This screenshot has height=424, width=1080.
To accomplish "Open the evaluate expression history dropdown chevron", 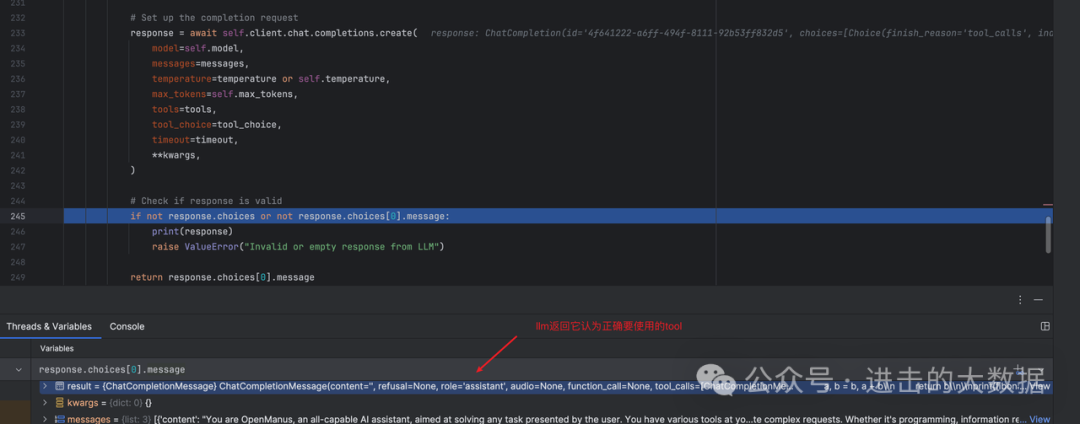I will click(18, 370).
